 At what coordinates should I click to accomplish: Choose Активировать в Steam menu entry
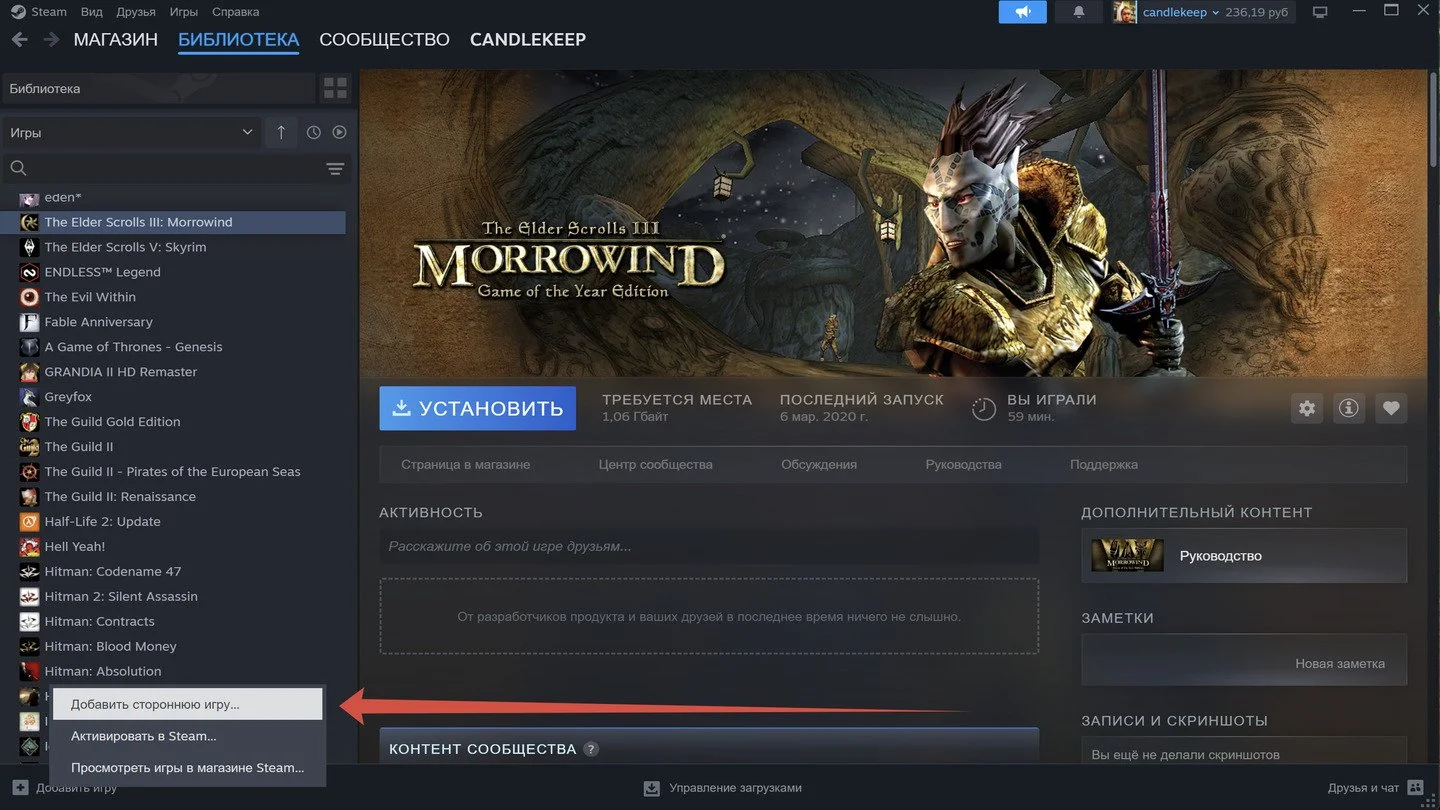coord(187,736)
